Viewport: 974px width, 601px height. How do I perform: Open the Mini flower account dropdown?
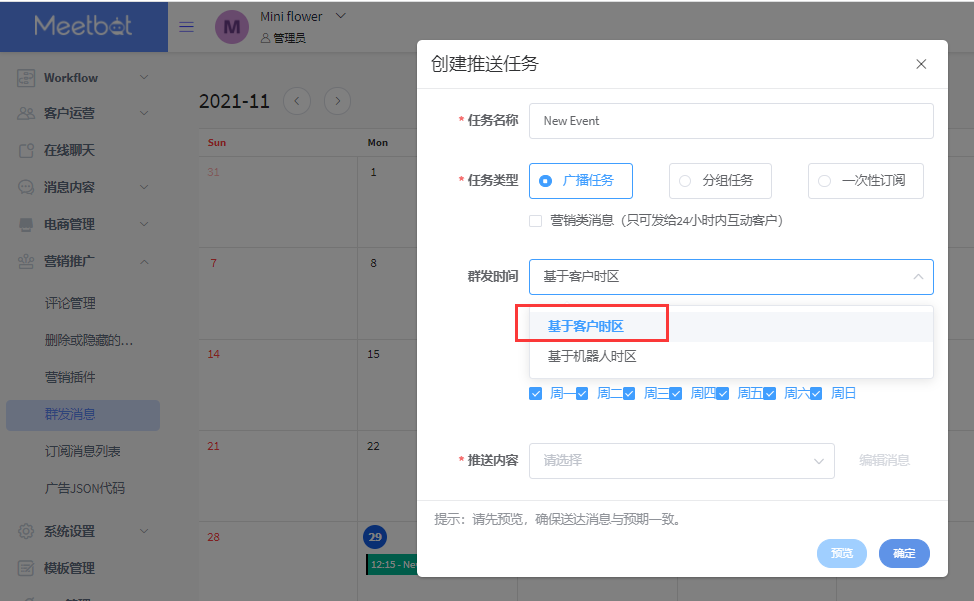pos(340,16)
